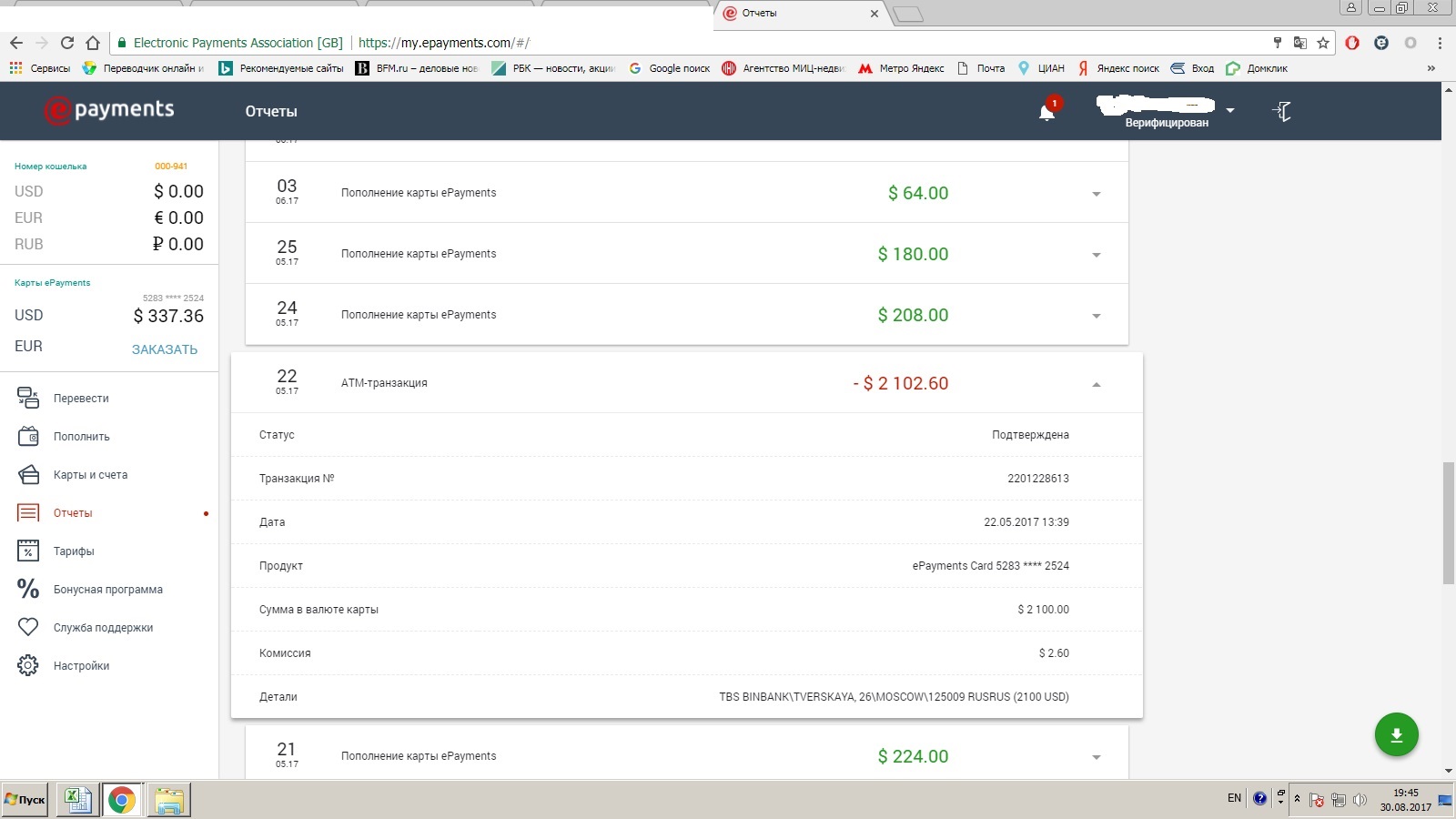Click the Бонусная программа percent icon
The image size is (1456, 819).
tap(28, 589)
